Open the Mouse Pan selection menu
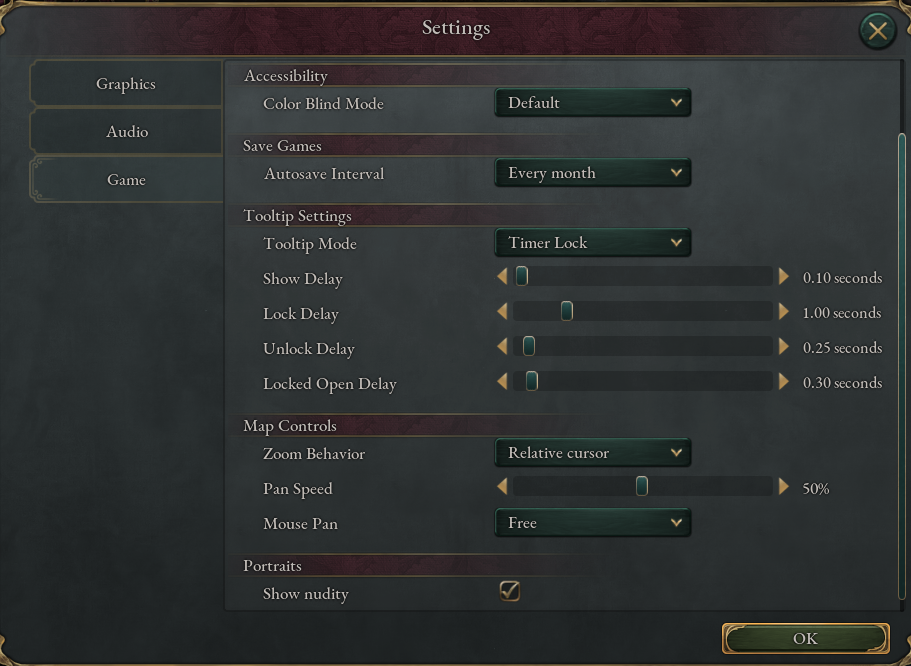The image size is (911, 666). 592,522
